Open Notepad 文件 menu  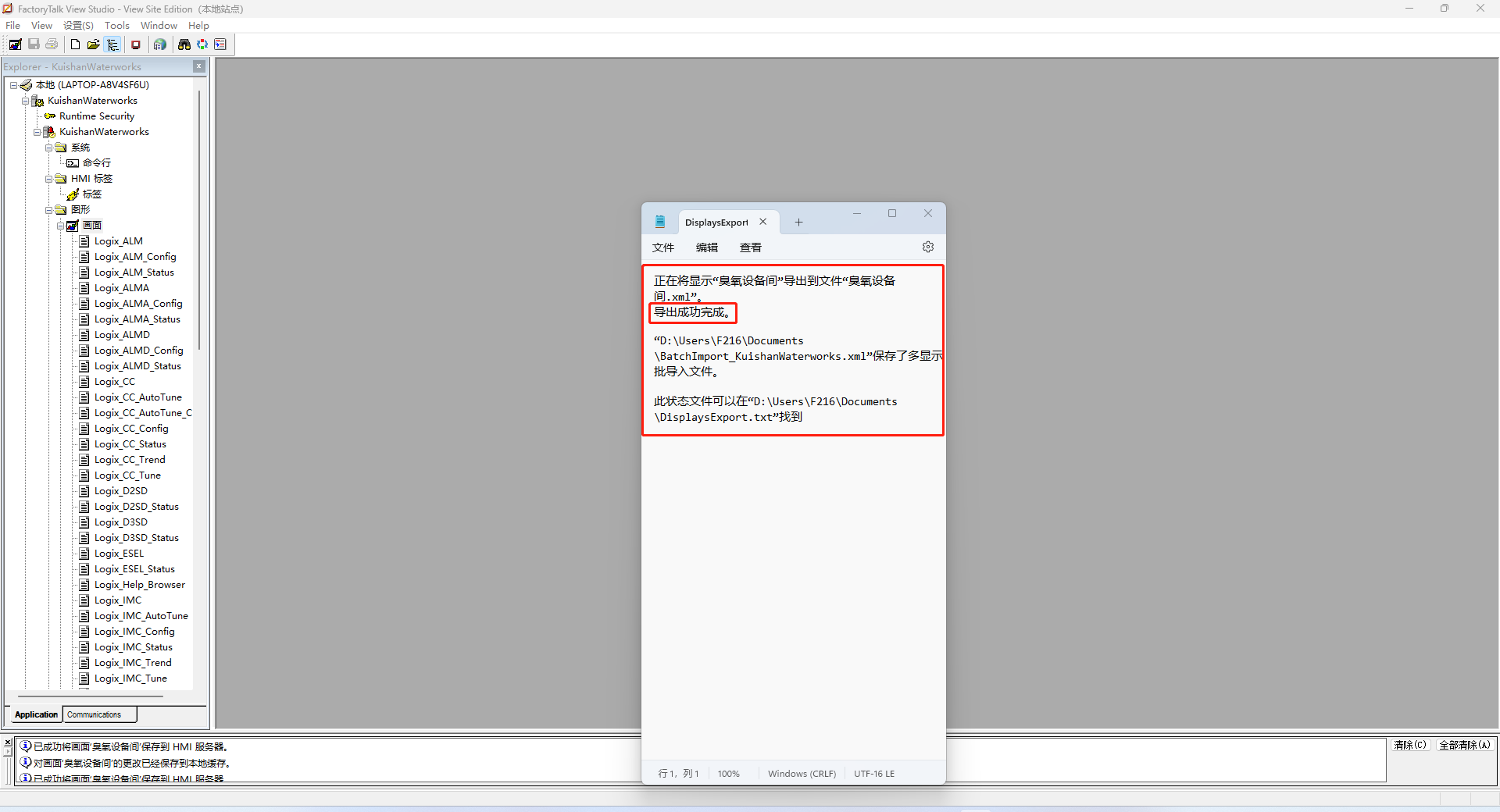pyautogui.click(x=663, y=248)
